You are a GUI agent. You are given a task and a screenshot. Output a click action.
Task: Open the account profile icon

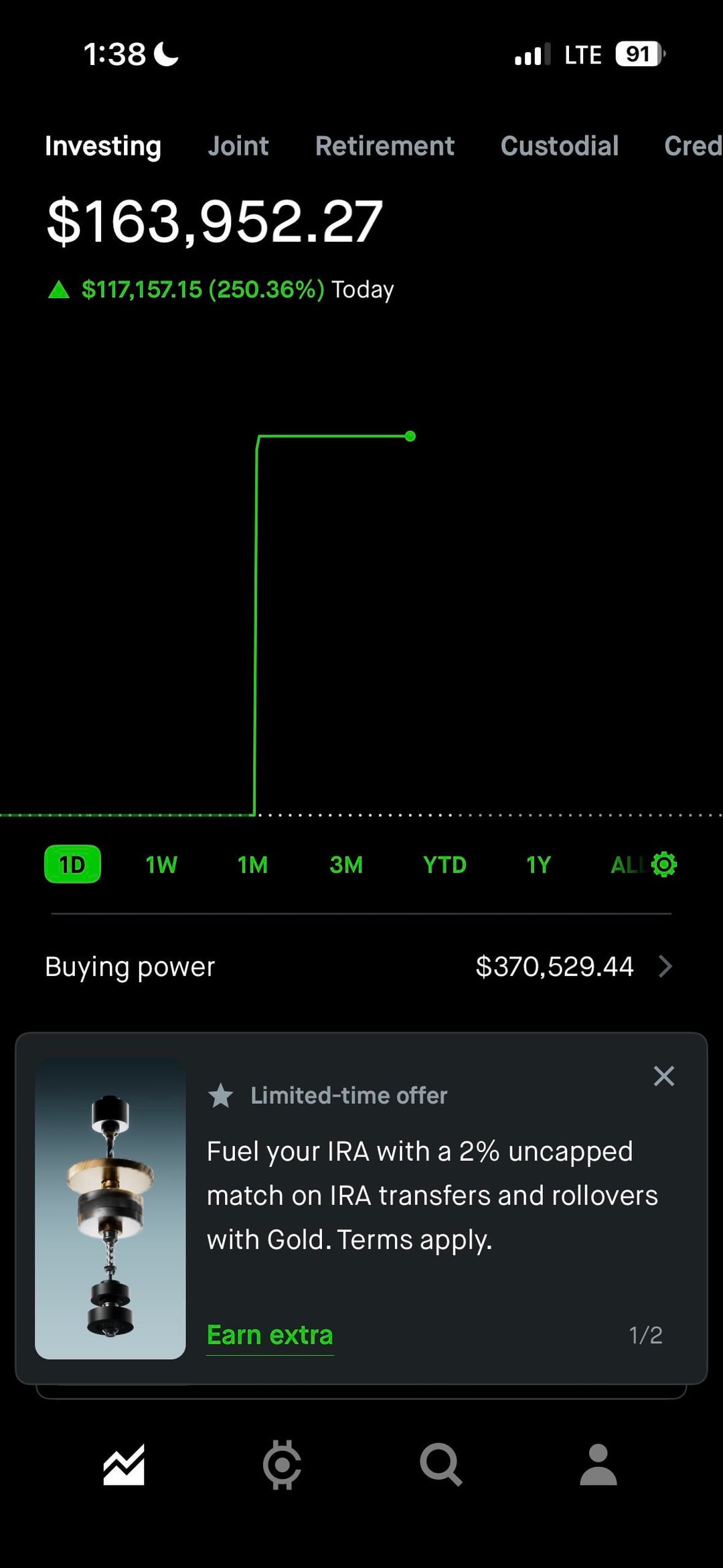point(598,1465)
